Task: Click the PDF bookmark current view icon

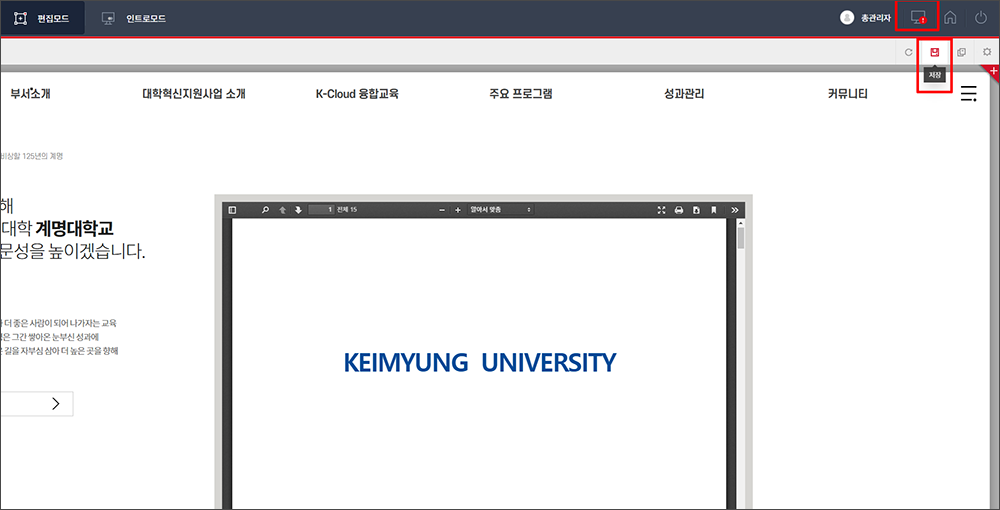Action: (714, 210)
